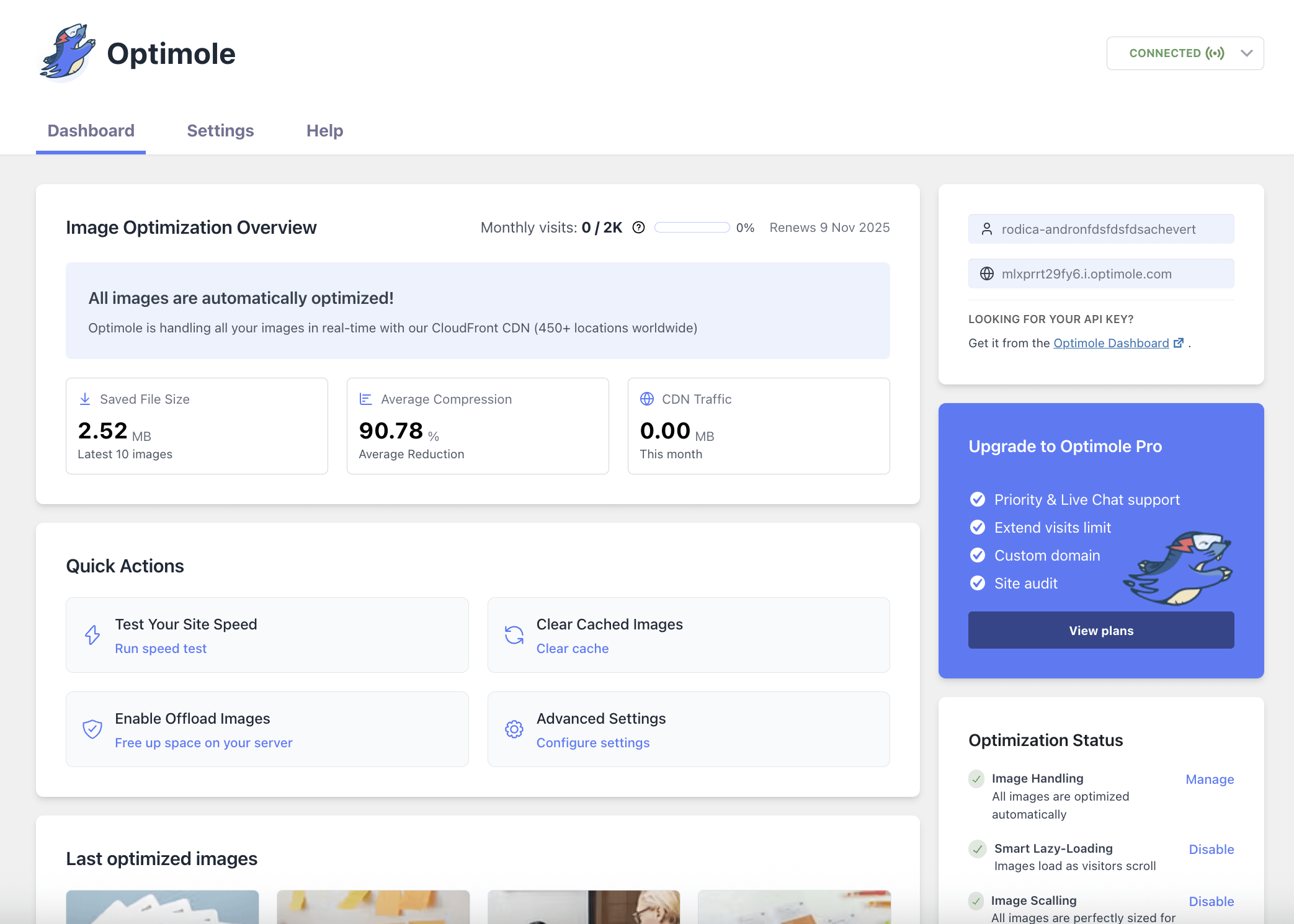Switch to the Settings tab

click(220, 131)
